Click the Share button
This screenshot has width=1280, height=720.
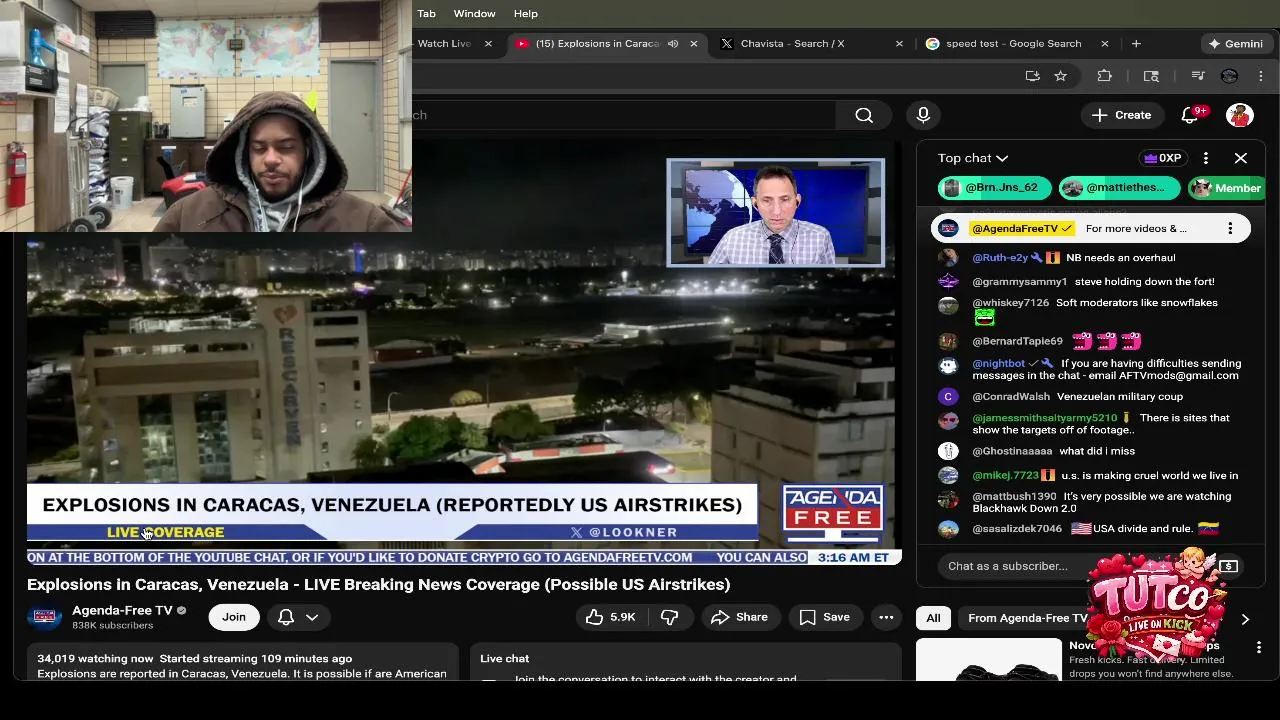739,617
